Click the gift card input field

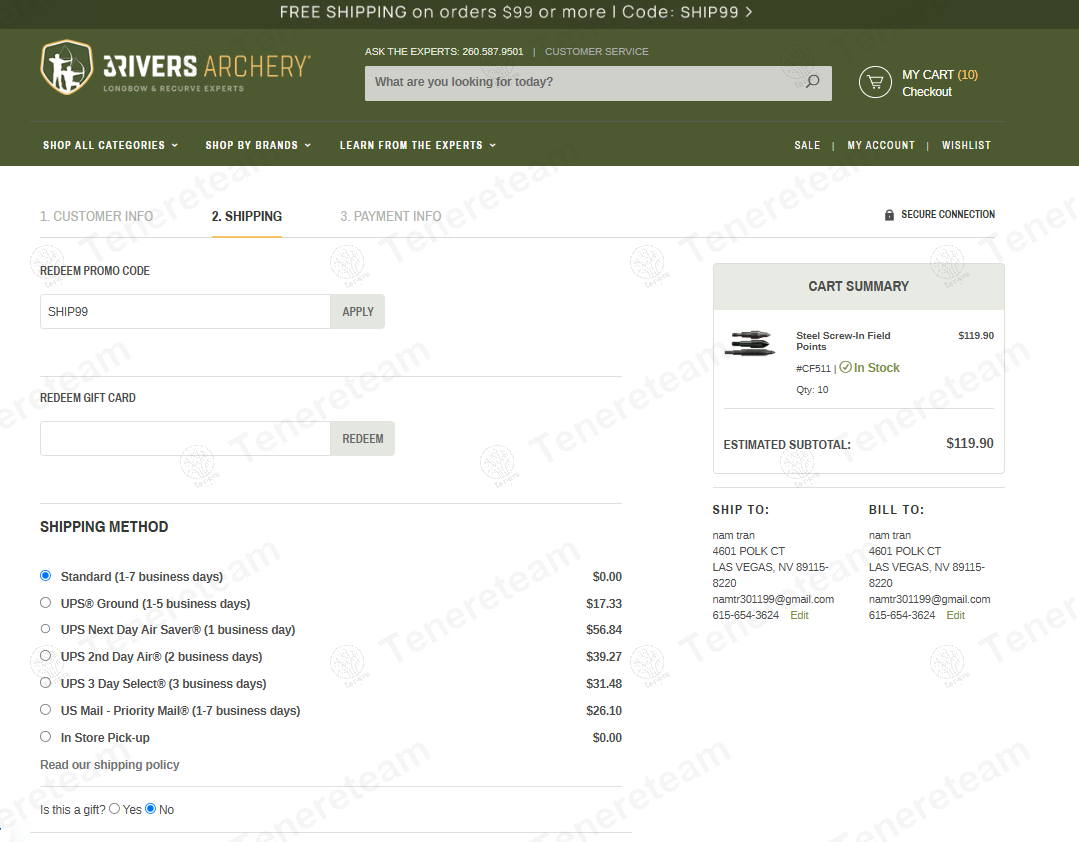(185, 439)
